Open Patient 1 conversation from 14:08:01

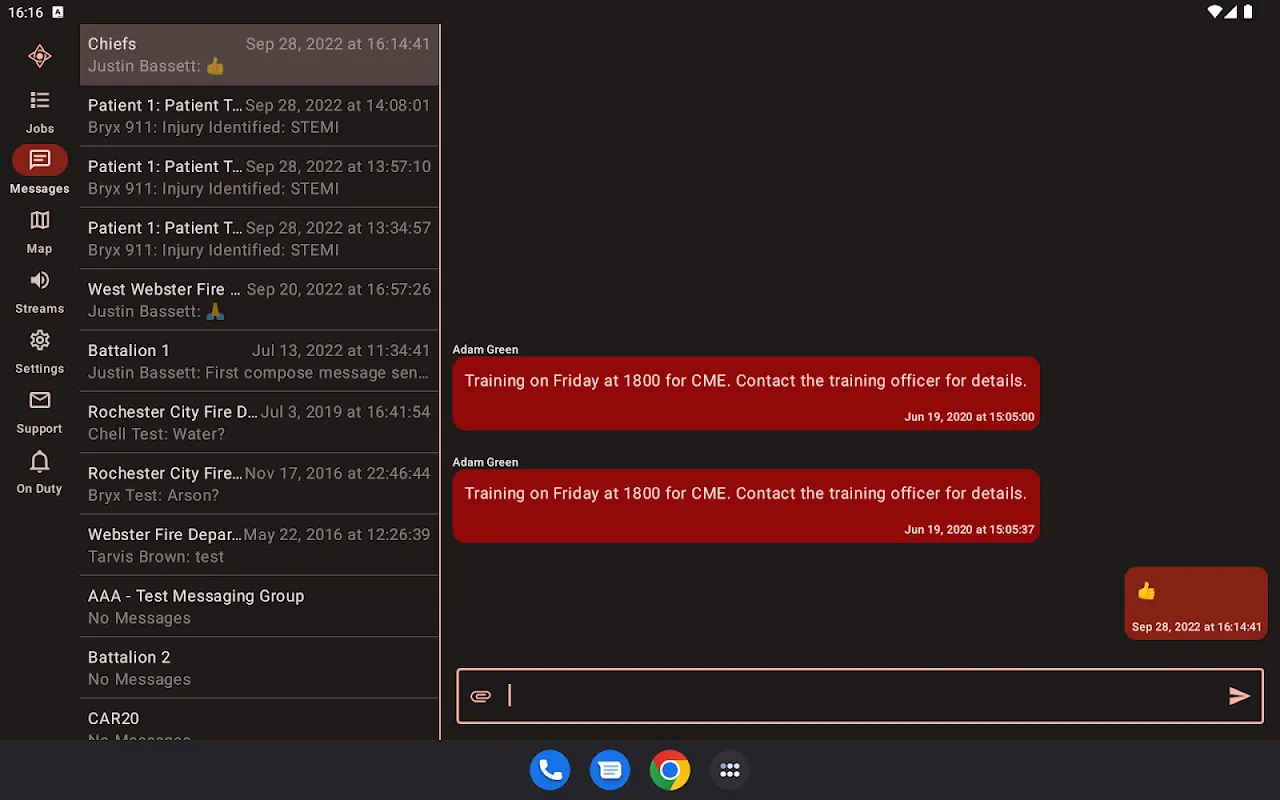259,116
